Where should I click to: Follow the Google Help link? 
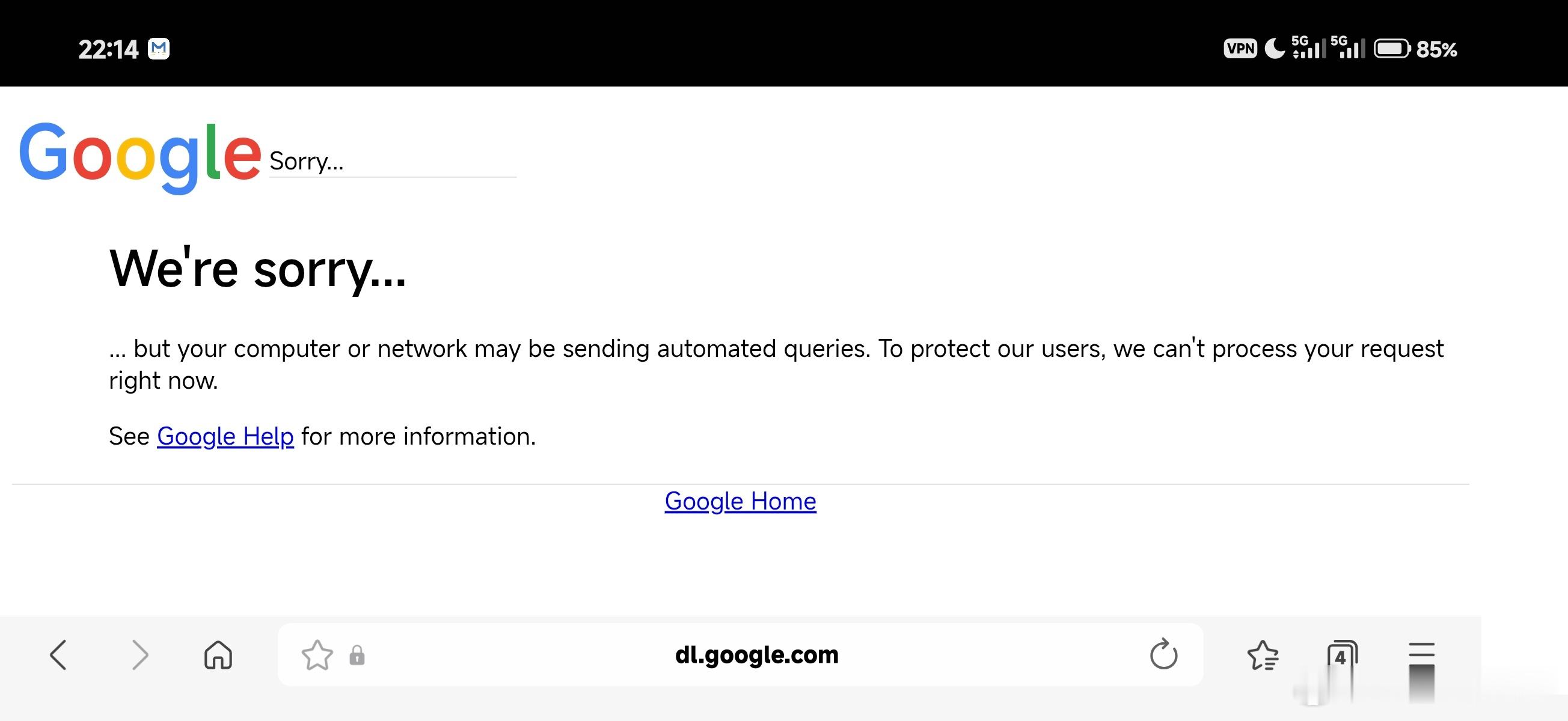225,436
